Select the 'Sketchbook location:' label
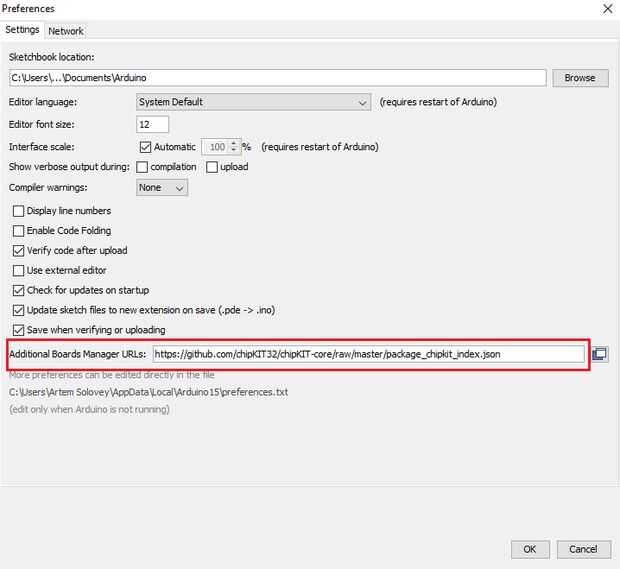620x569 pixels. pos(51,57)
